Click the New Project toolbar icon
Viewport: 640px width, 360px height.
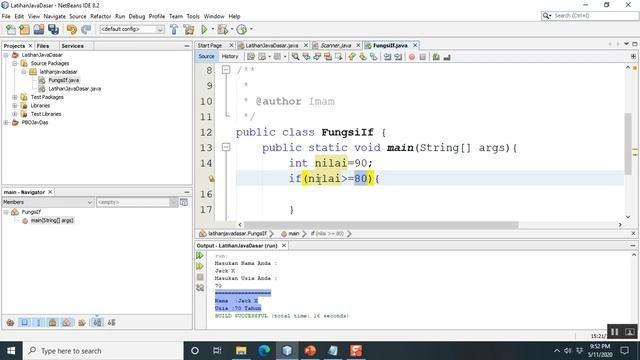(x=25, y=29)
